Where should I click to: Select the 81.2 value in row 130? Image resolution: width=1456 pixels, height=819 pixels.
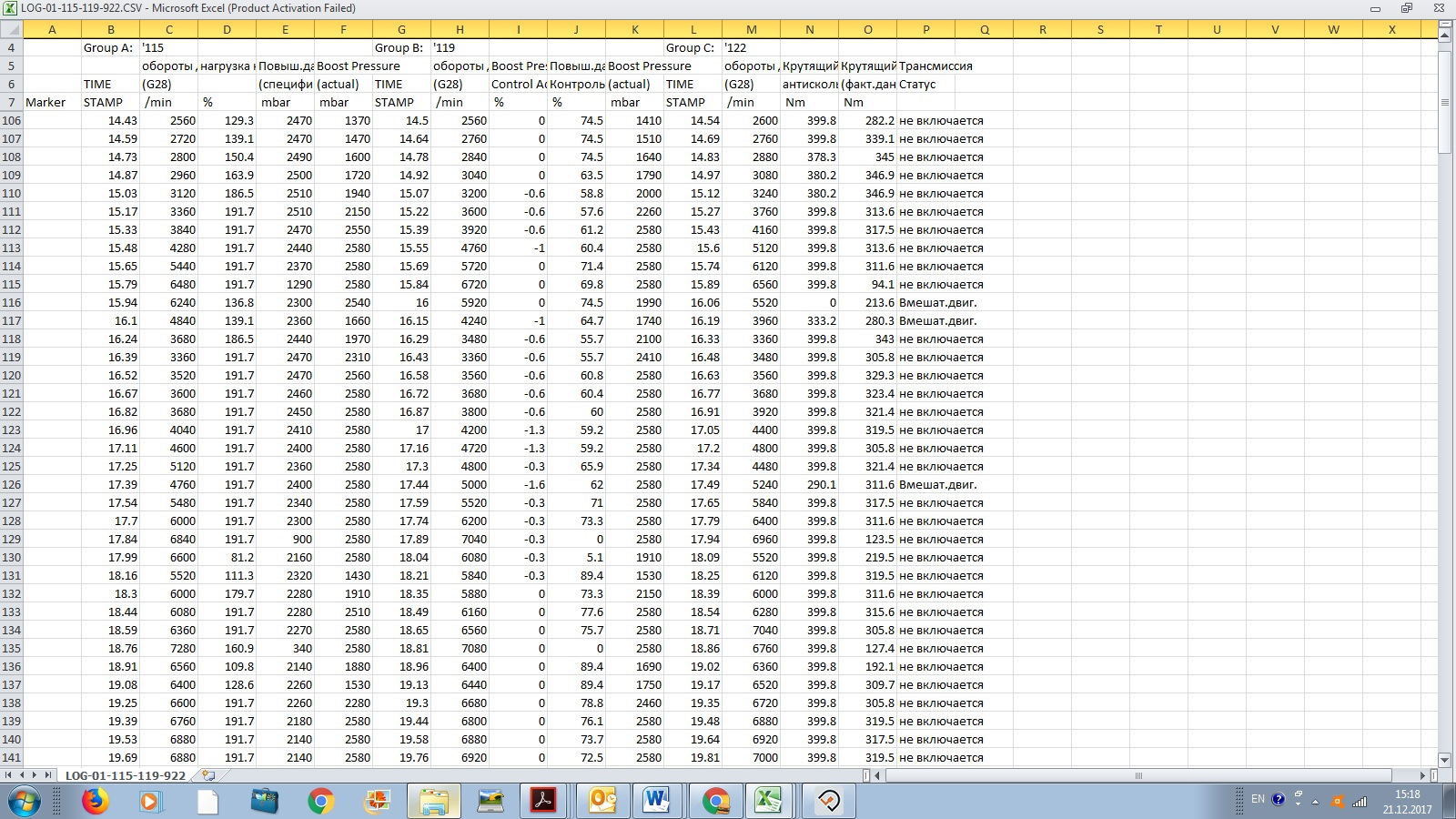point(227,557)
